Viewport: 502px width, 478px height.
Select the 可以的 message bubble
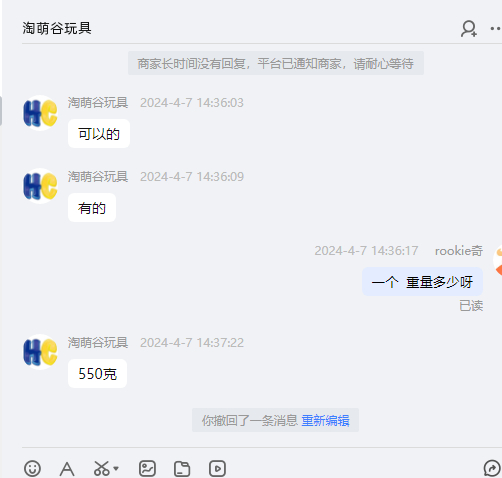[99, 133]
